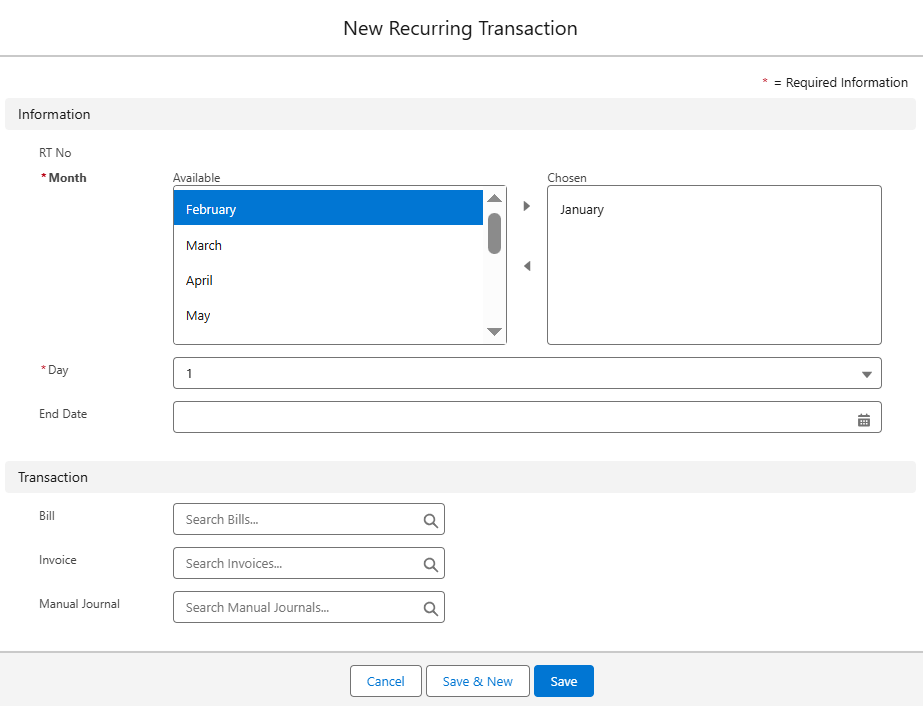
Task: Open the Day dropdown
Action: coord(527,374)
